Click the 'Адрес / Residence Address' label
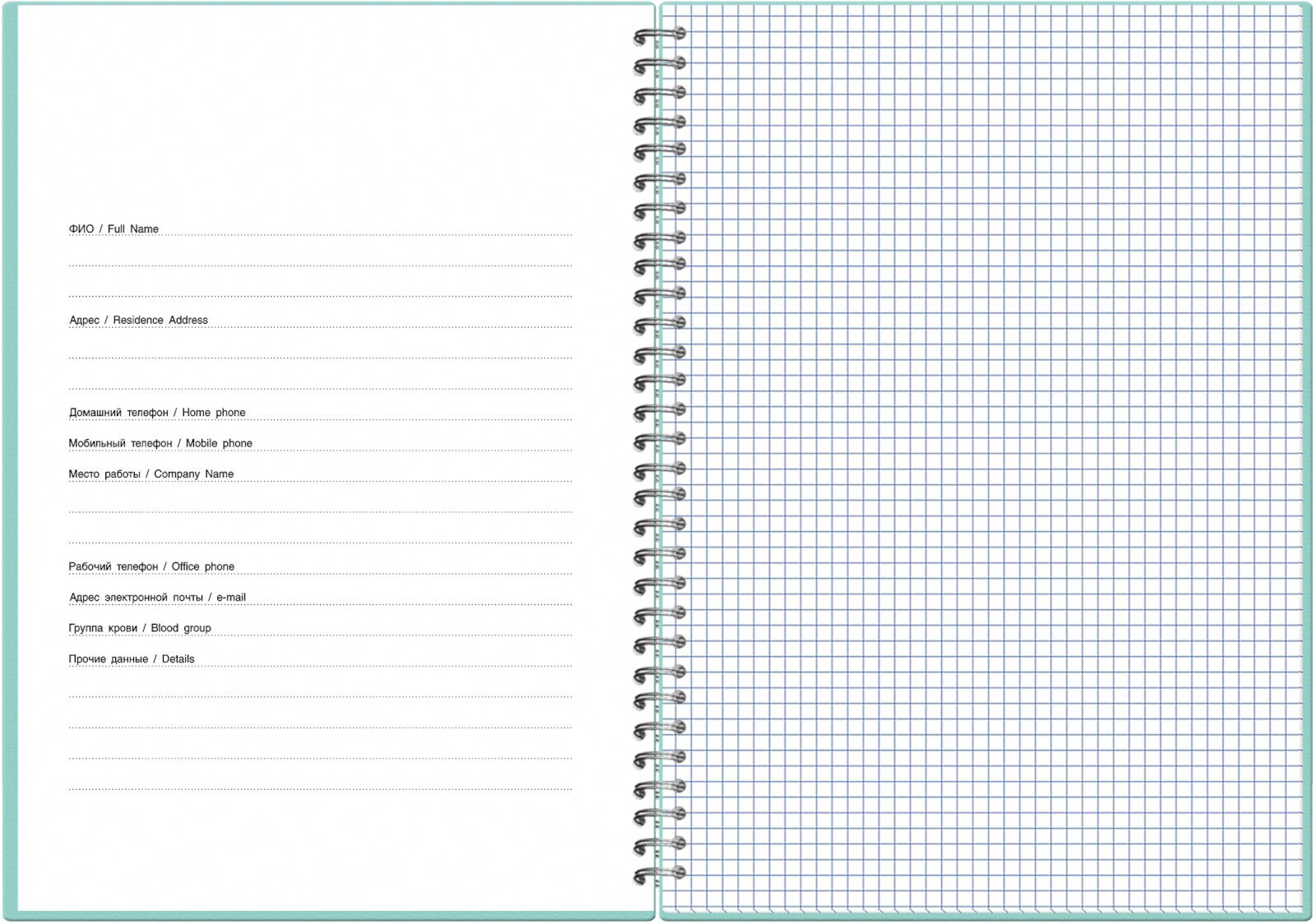This screenshot has height=924, width=1316. (138, 320)
